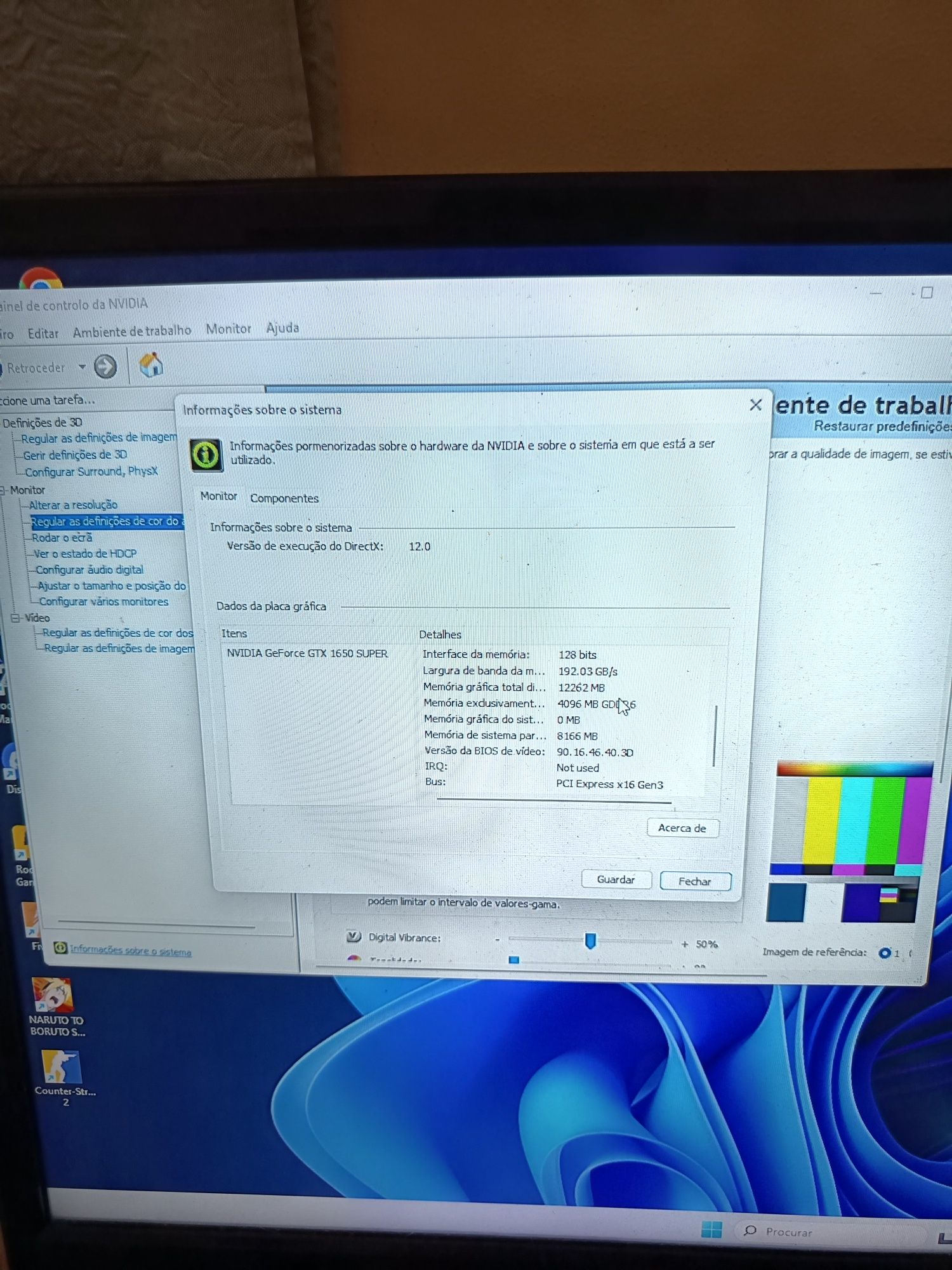Click system information icon at bottom left

[60, 948]
